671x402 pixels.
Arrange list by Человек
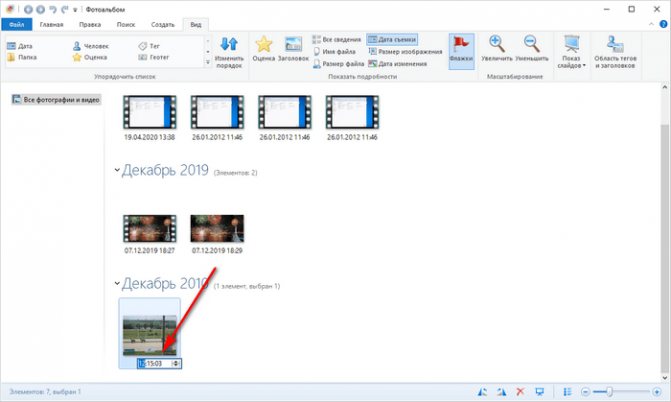click(x=91, y=46)
